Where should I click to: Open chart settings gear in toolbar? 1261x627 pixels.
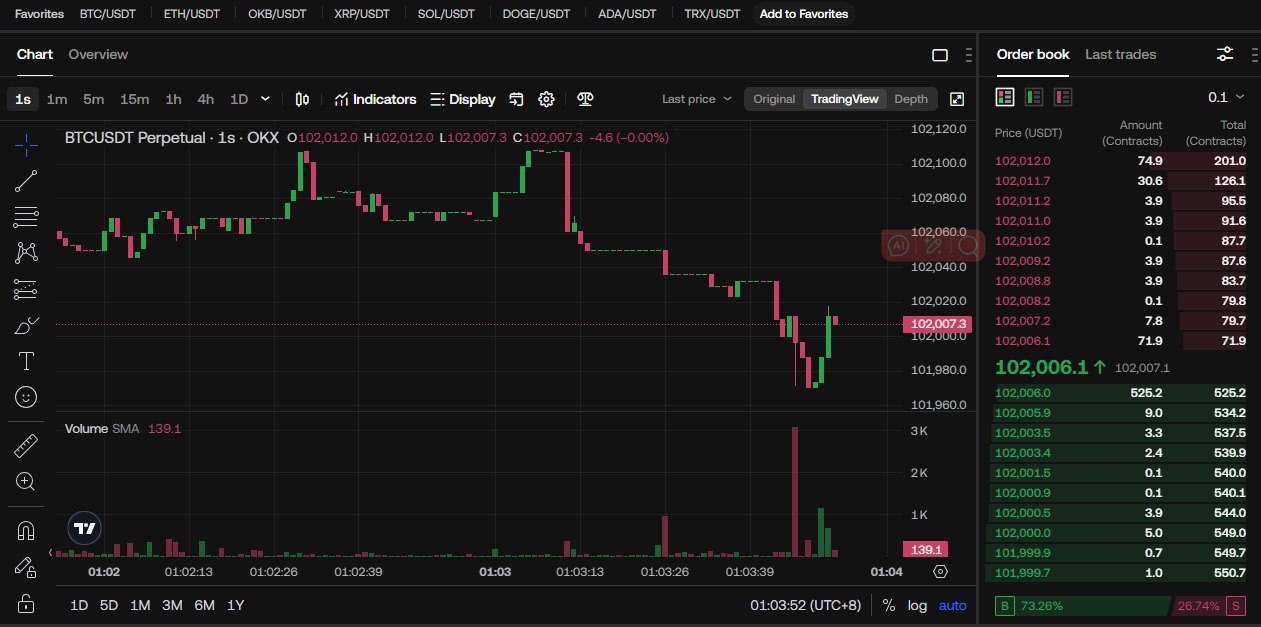pos(546,99)
